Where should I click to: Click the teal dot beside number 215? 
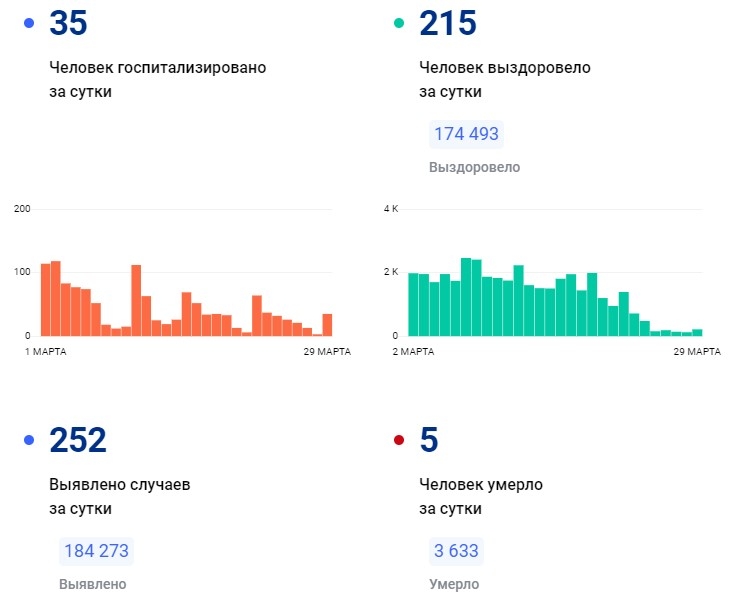(x=399, y=23)
